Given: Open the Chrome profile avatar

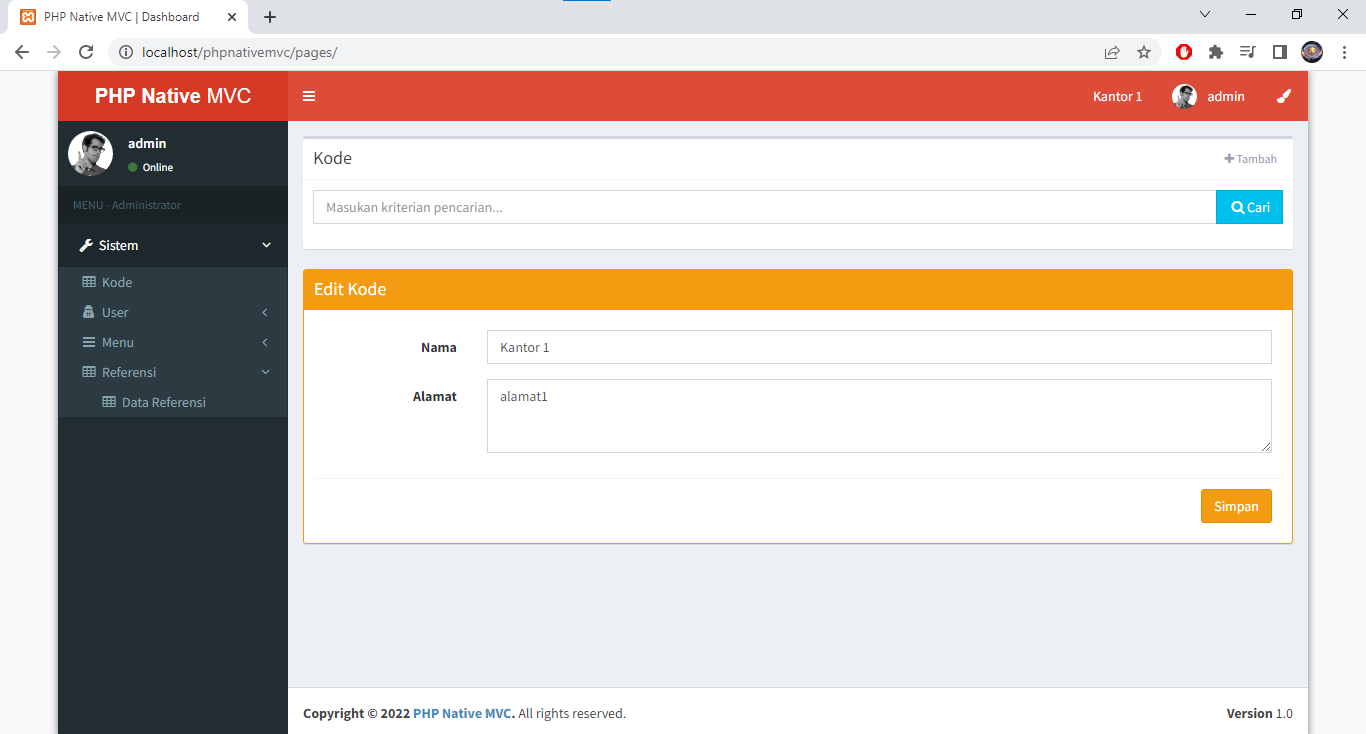Looking at the screenshot, I should (x=1312, y=52).
